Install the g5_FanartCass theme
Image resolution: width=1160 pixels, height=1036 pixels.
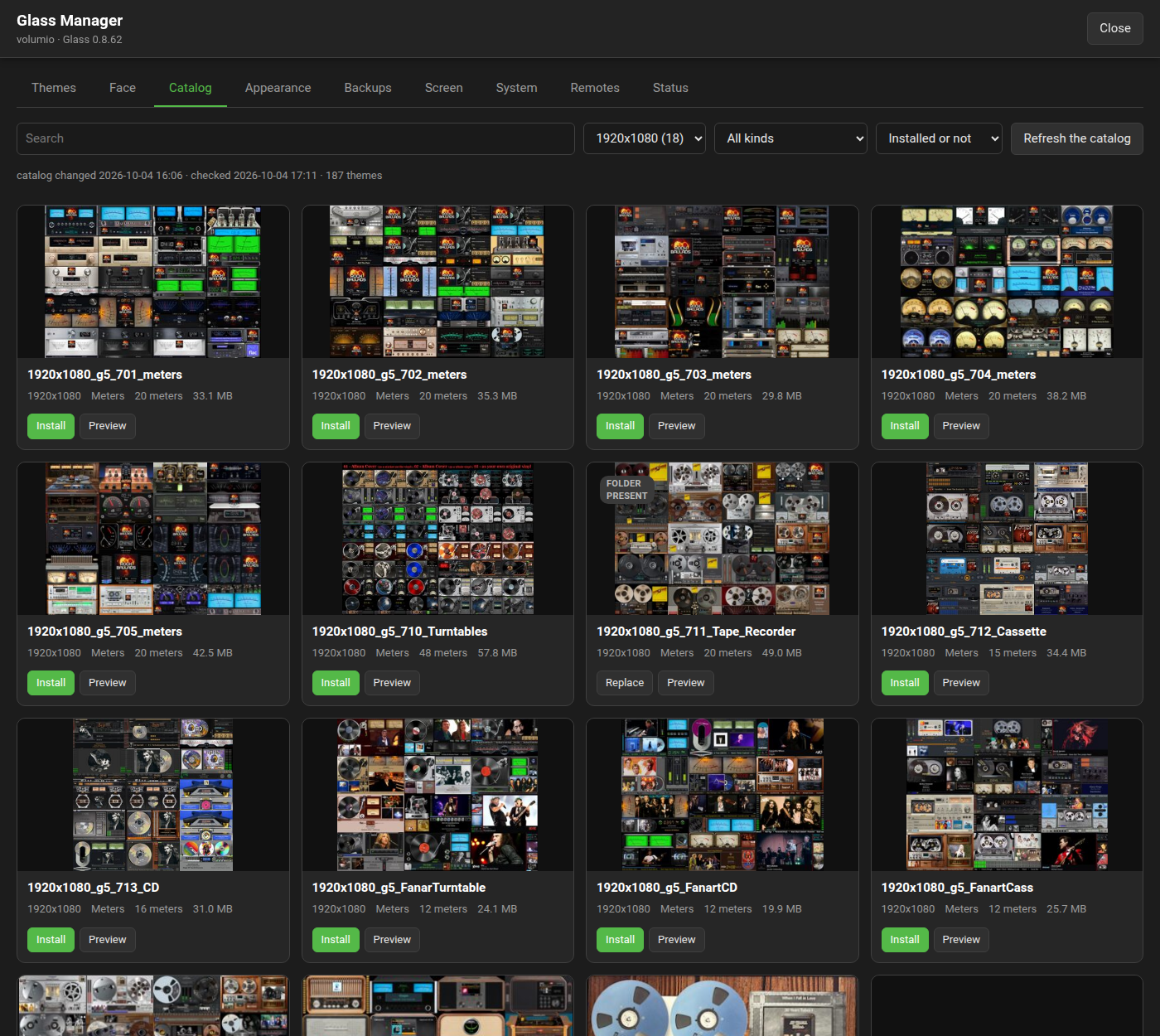[905, 940]
